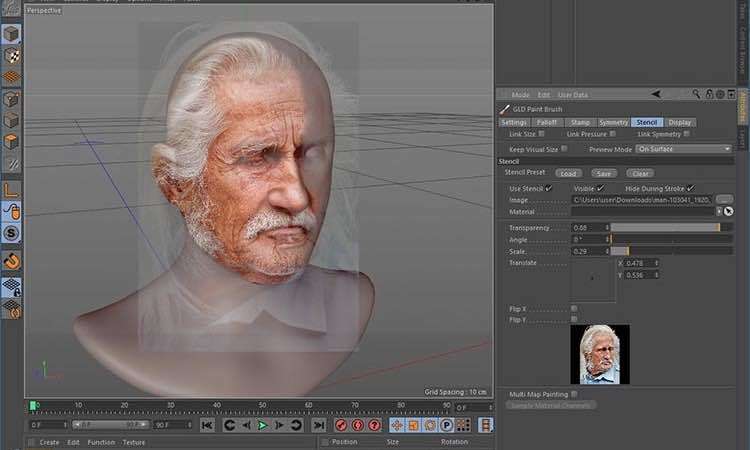
Task: Activate the Snap magnet icon
Action: (x=11, y=261)
